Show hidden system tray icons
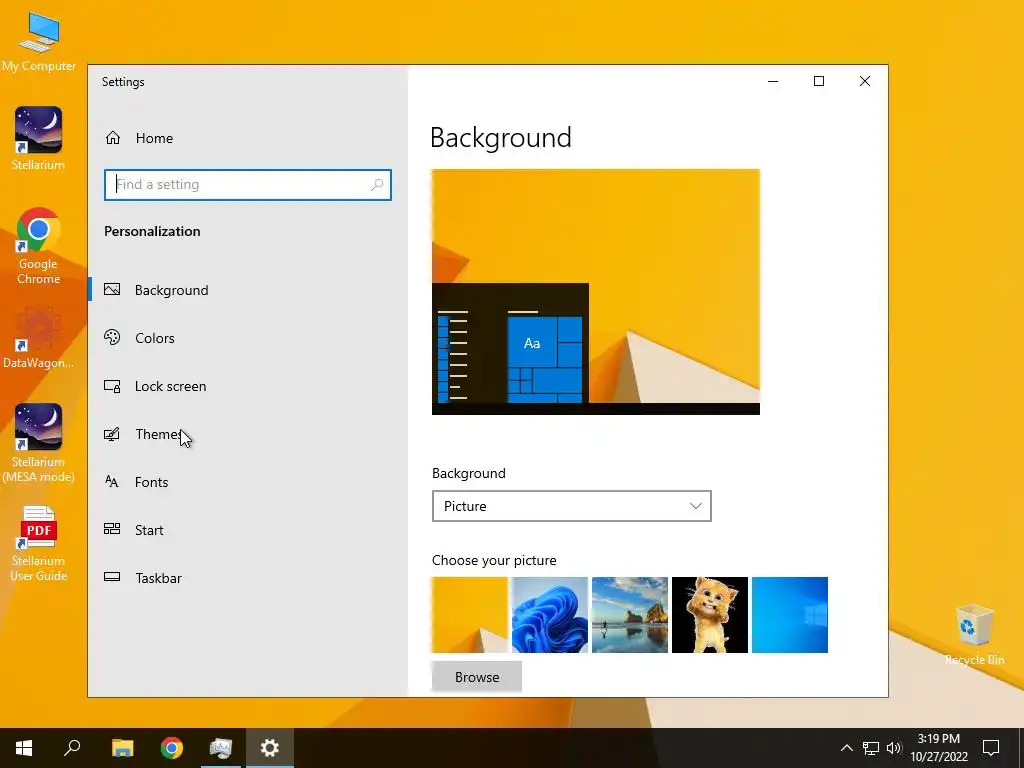The height and width of the screenshot is (768, 1024). coord(846,748)
